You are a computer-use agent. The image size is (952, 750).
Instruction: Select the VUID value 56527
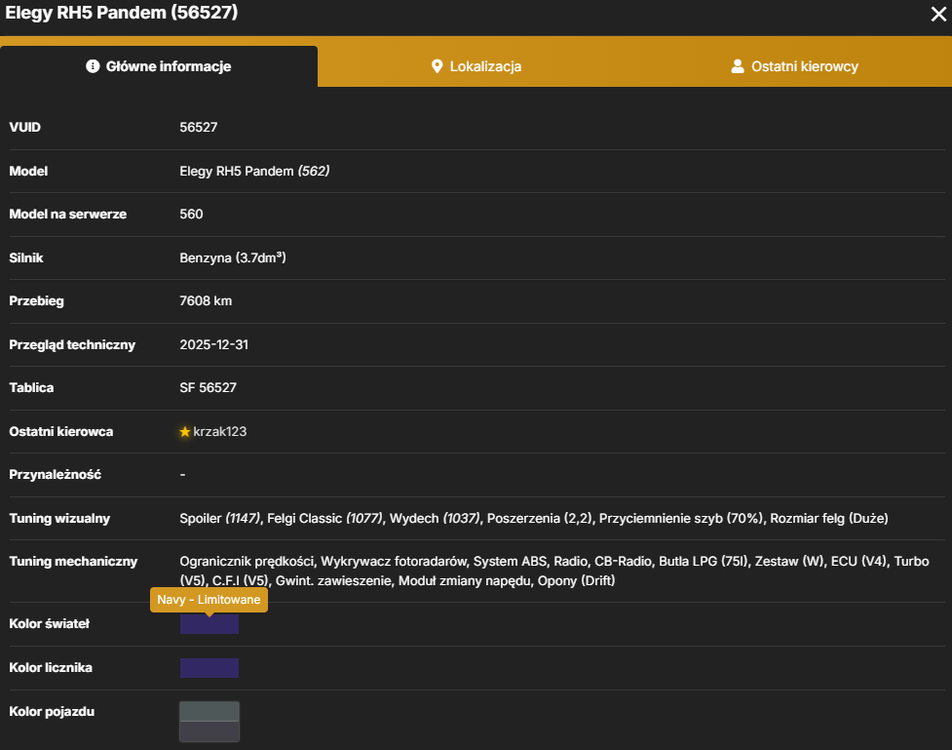(x=199, y=128)
